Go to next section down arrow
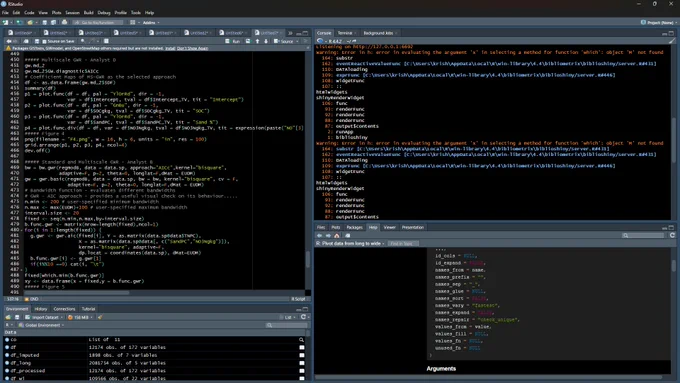680x383 pixels. 266,41
